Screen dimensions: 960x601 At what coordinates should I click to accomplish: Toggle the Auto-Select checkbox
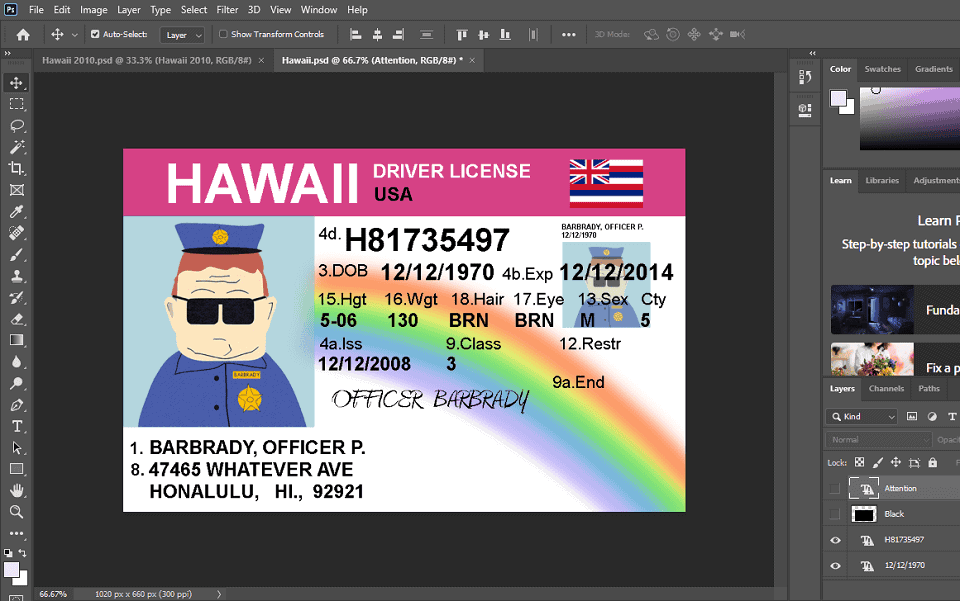pos(95,34)
